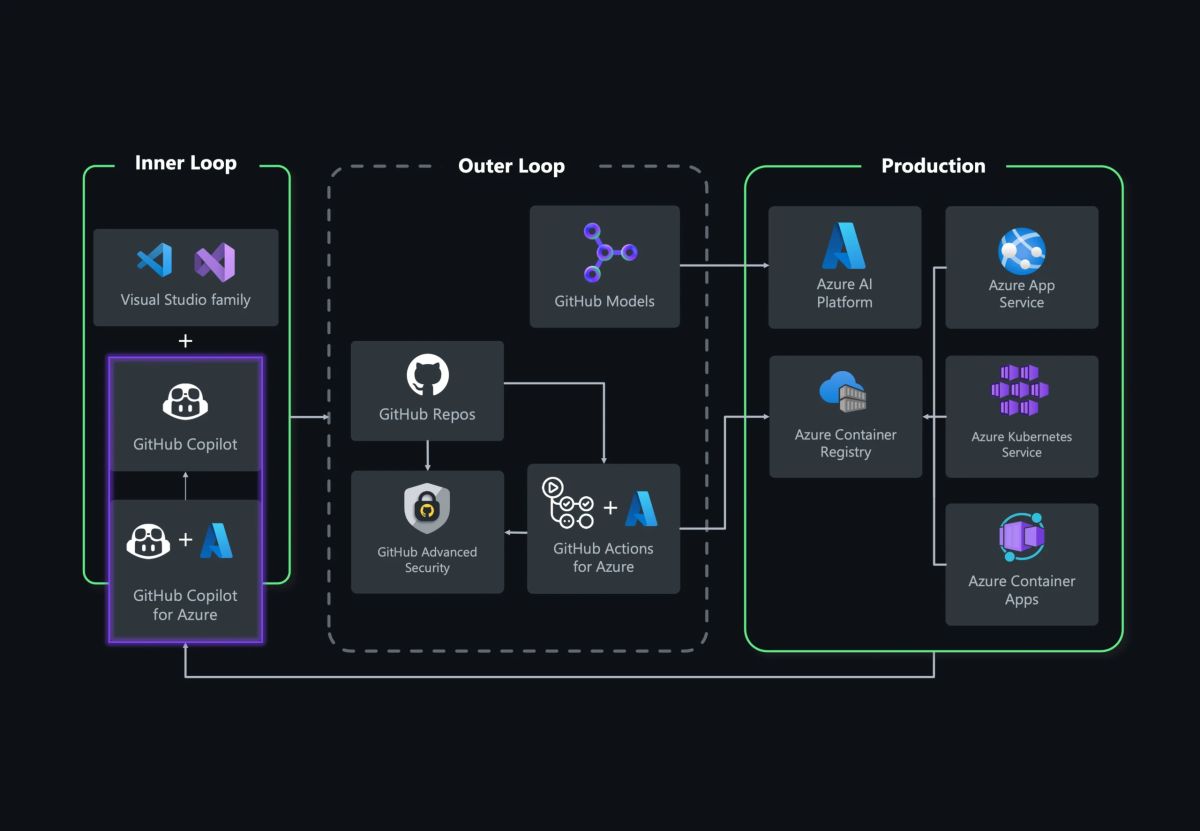The width and height of the screenshot is (1200, 831).
Task: Click the purple Visual Studio icon
Action: coord(216,262)
